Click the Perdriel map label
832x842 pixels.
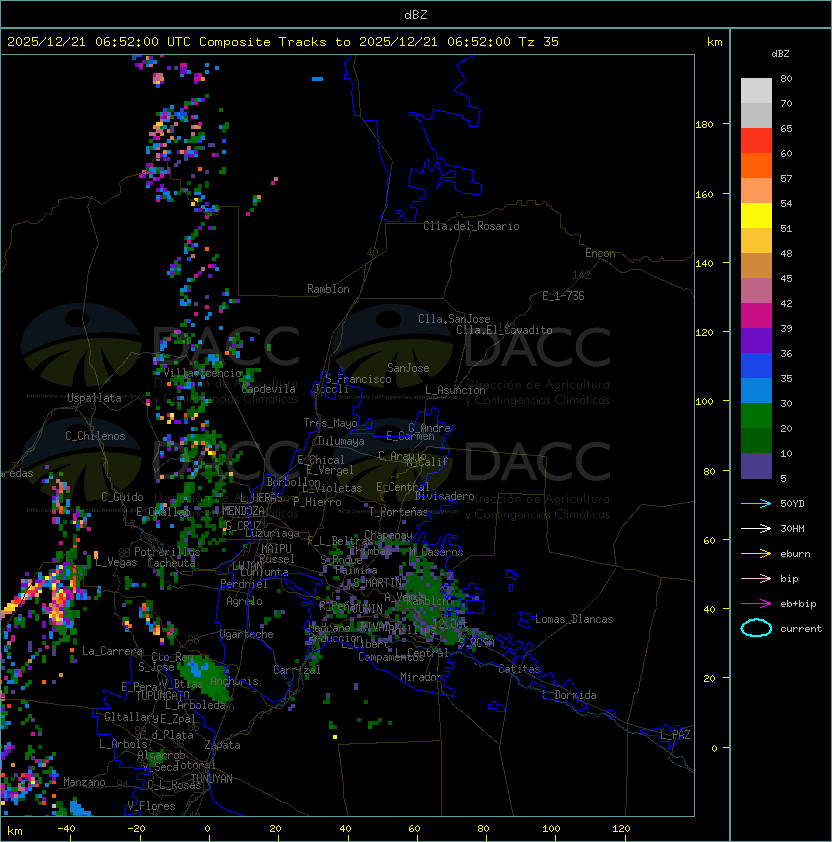point(244,584)
